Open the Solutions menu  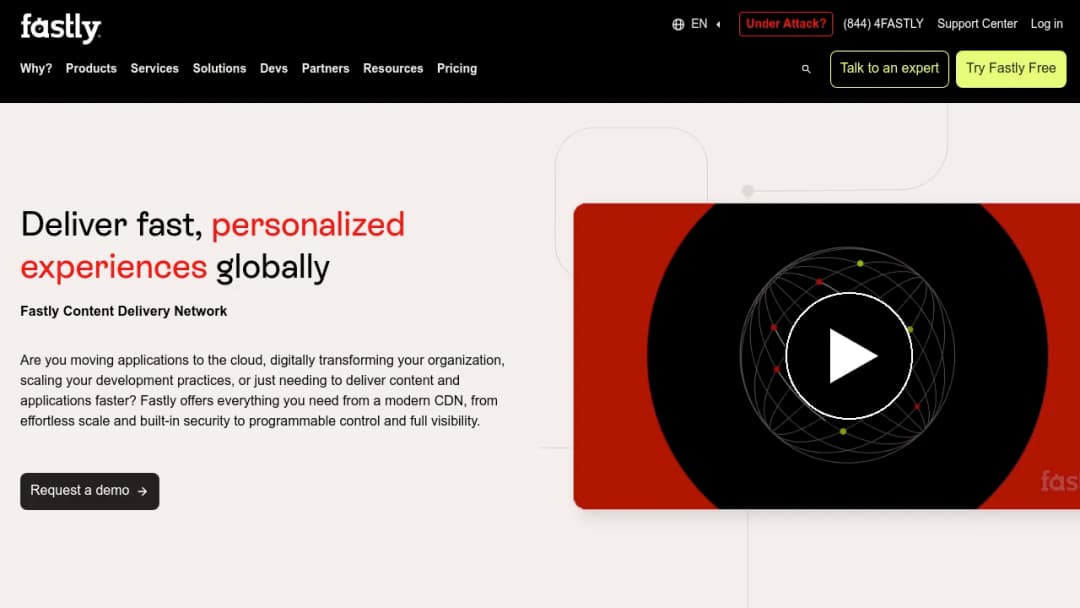219,68
